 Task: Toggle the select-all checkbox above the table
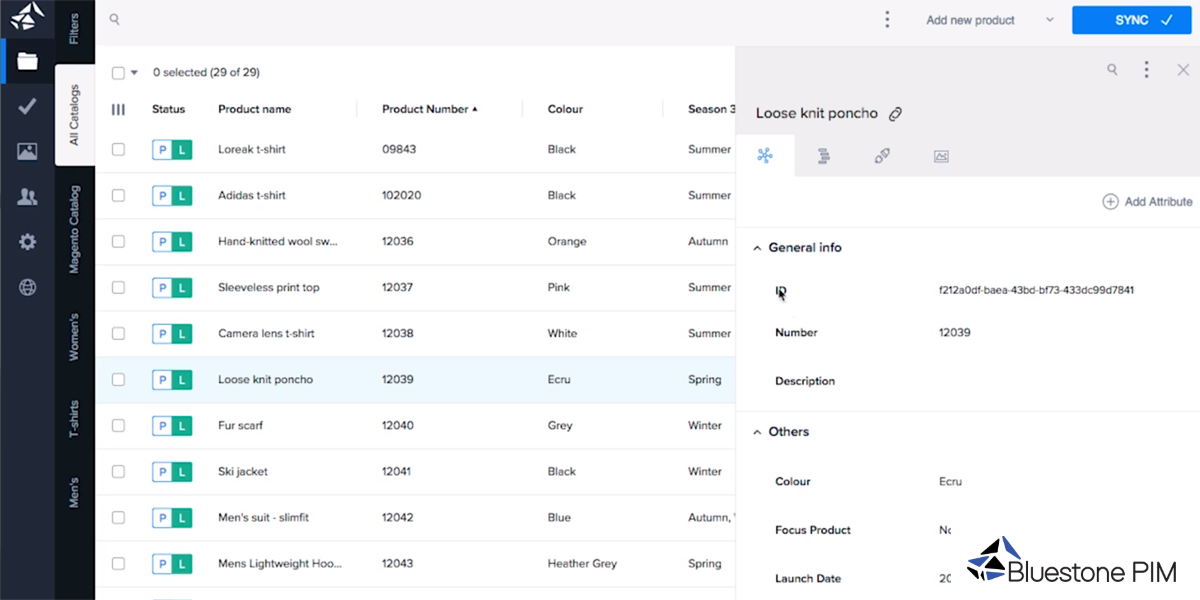coord(118,73)
